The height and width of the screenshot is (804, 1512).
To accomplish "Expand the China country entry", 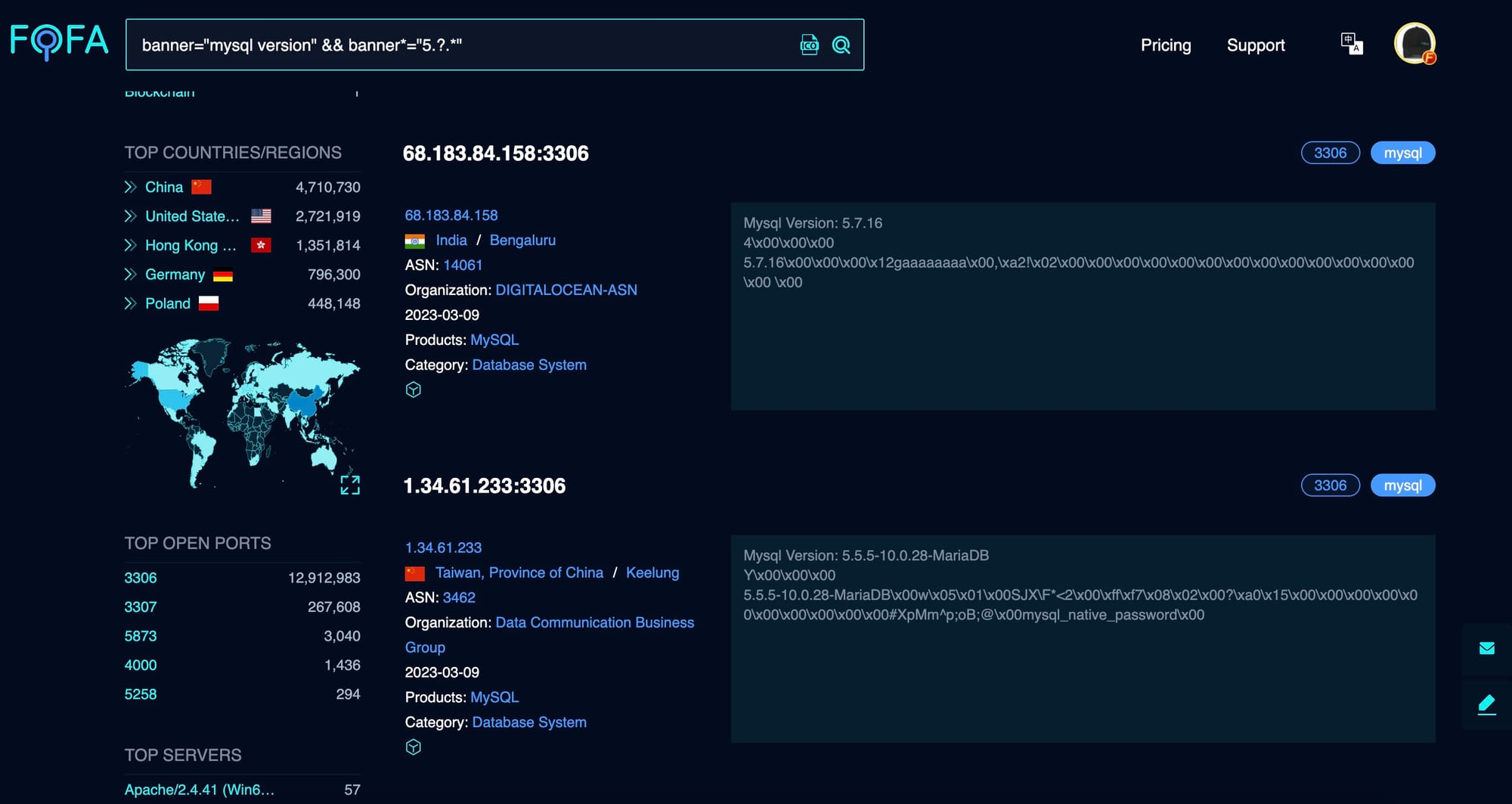I will 131,187.
